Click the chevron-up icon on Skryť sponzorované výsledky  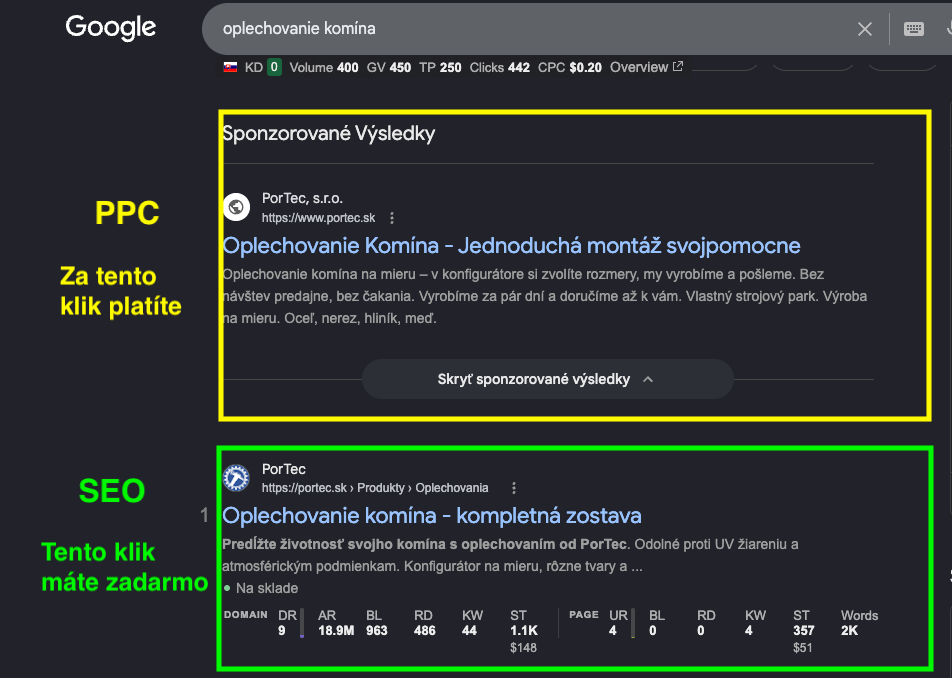click(648, 379)
